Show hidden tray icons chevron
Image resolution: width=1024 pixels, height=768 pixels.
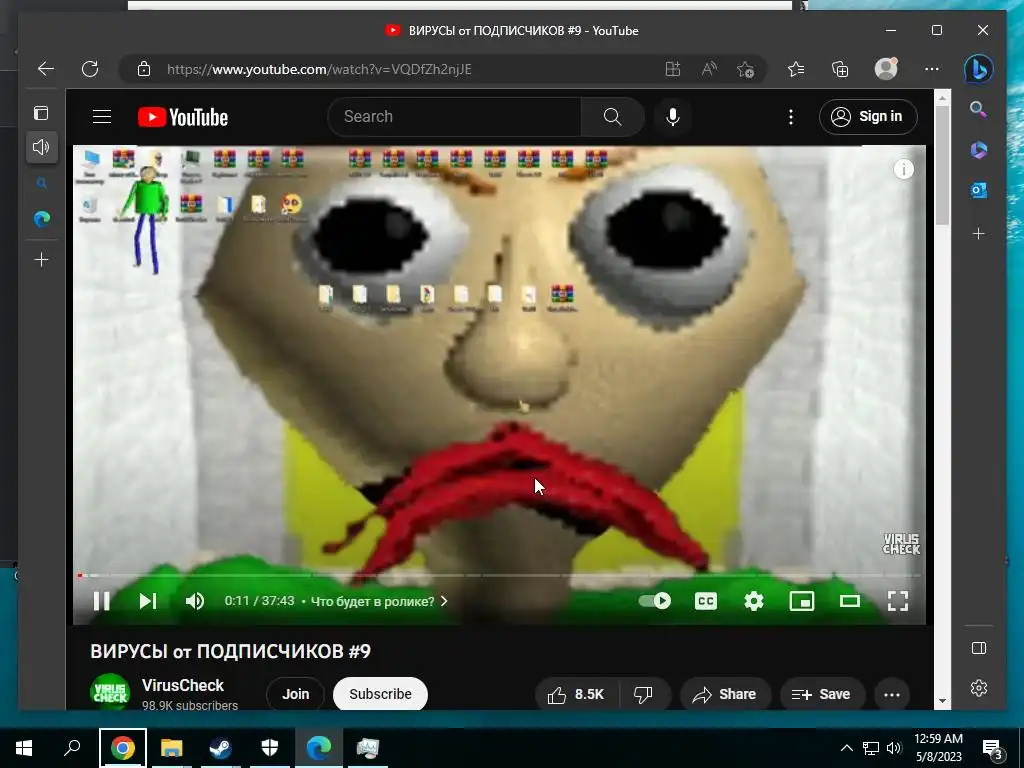846,748
